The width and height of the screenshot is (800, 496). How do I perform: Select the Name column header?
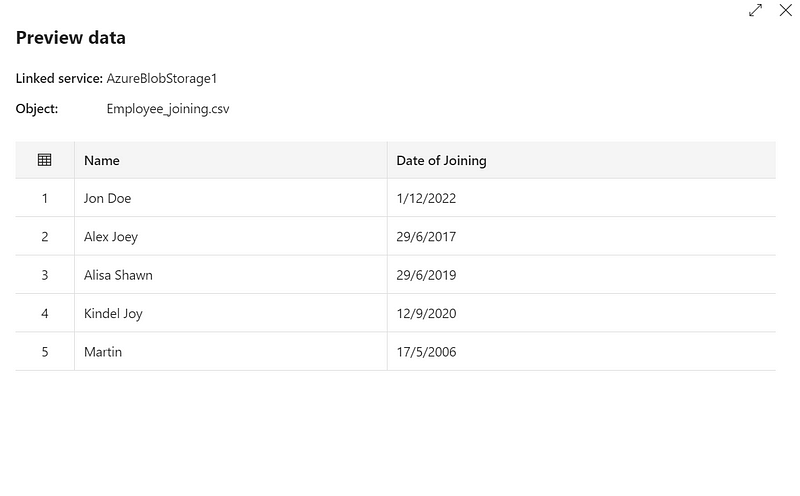(231, 160)
